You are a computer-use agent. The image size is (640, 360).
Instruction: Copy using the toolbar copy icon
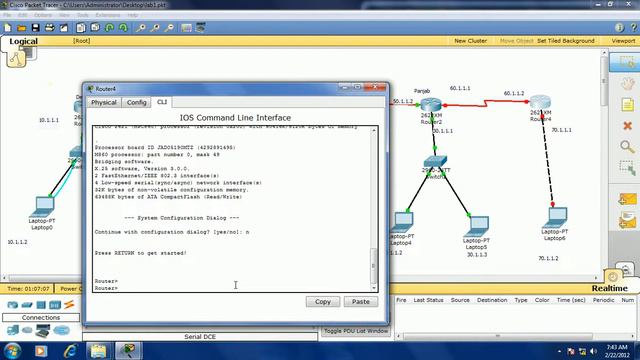pos(80,28)
